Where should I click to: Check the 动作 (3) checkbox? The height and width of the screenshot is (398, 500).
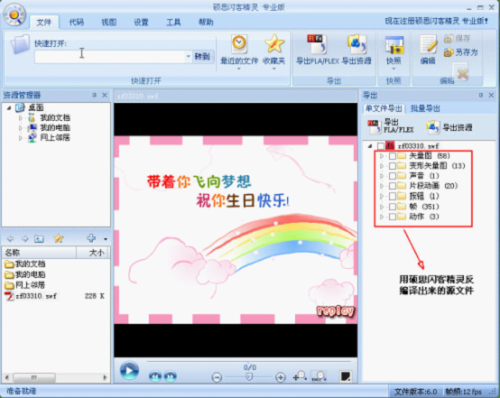392,217
